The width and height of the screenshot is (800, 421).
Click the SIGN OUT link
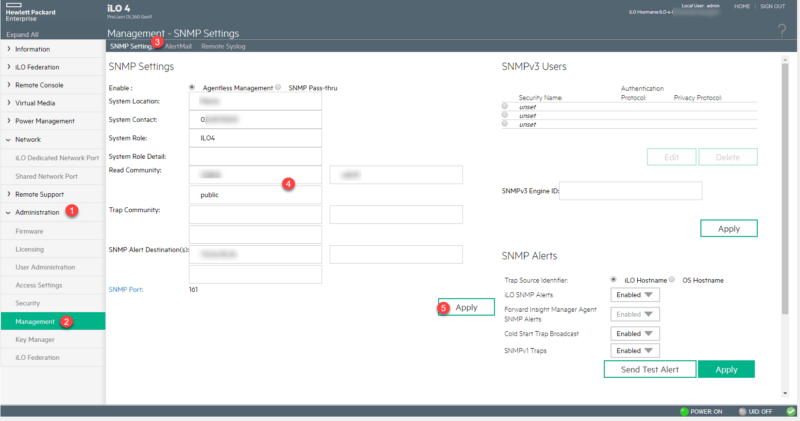pyautogui.click(x=772, y=7)
